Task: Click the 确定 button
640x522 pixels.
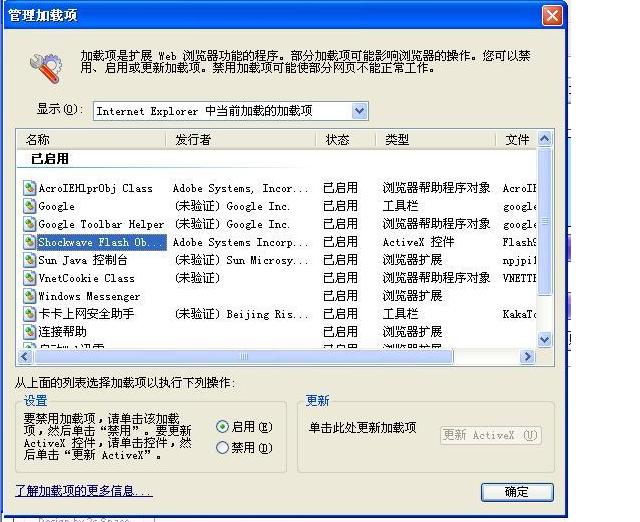Action: (x=517, y=492)
